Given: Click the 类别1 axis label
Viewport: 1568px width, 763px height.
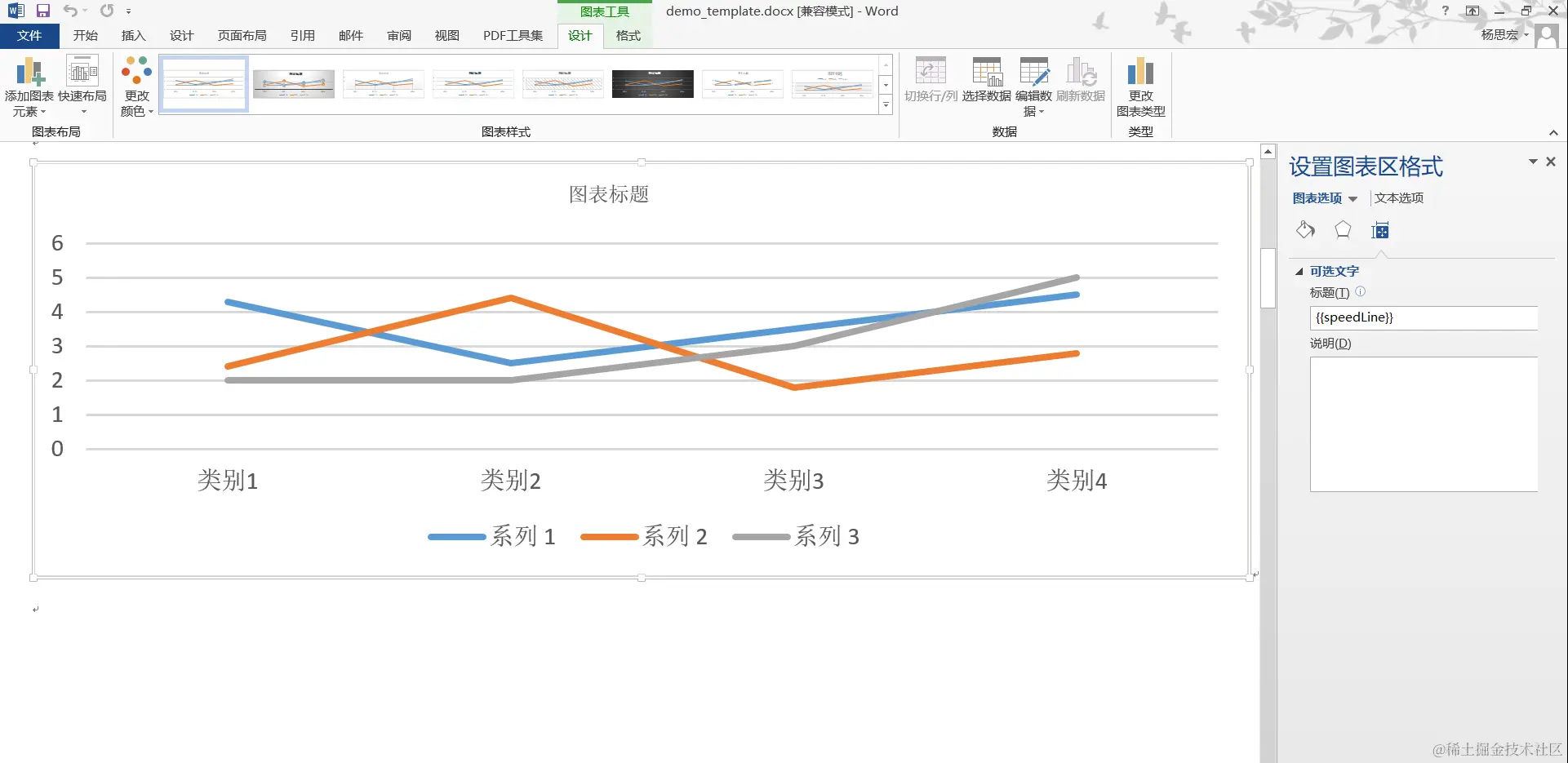Looking at the screenshot, I should tap(228, 481).
